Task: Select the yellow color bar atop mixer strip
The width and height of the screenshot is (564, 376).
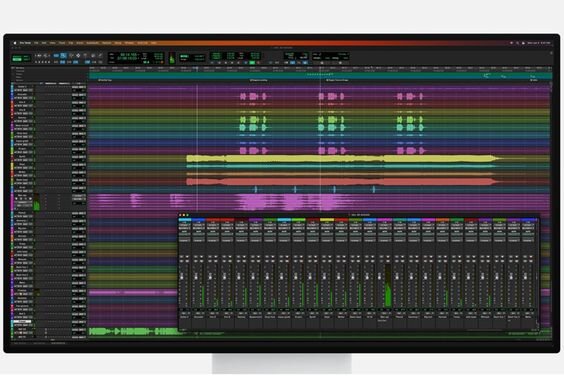Action: click(327, 219)
